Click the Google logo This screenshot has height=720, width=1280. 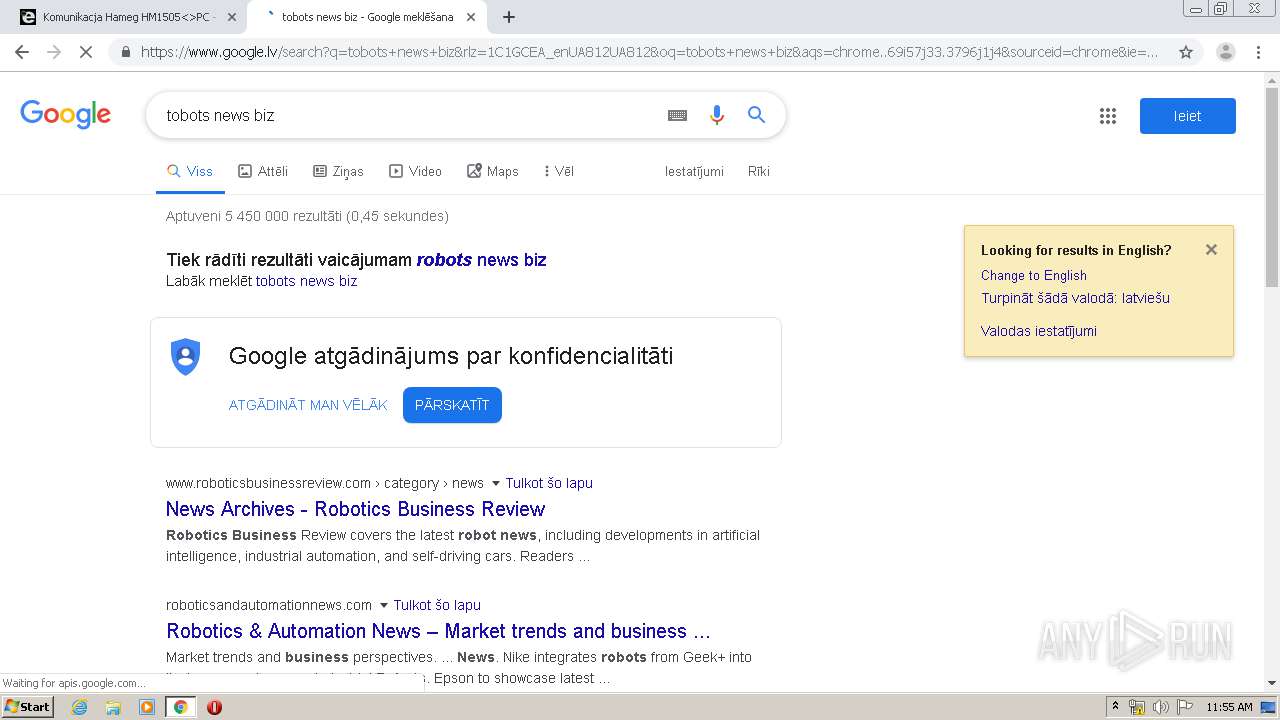[65, 114]
